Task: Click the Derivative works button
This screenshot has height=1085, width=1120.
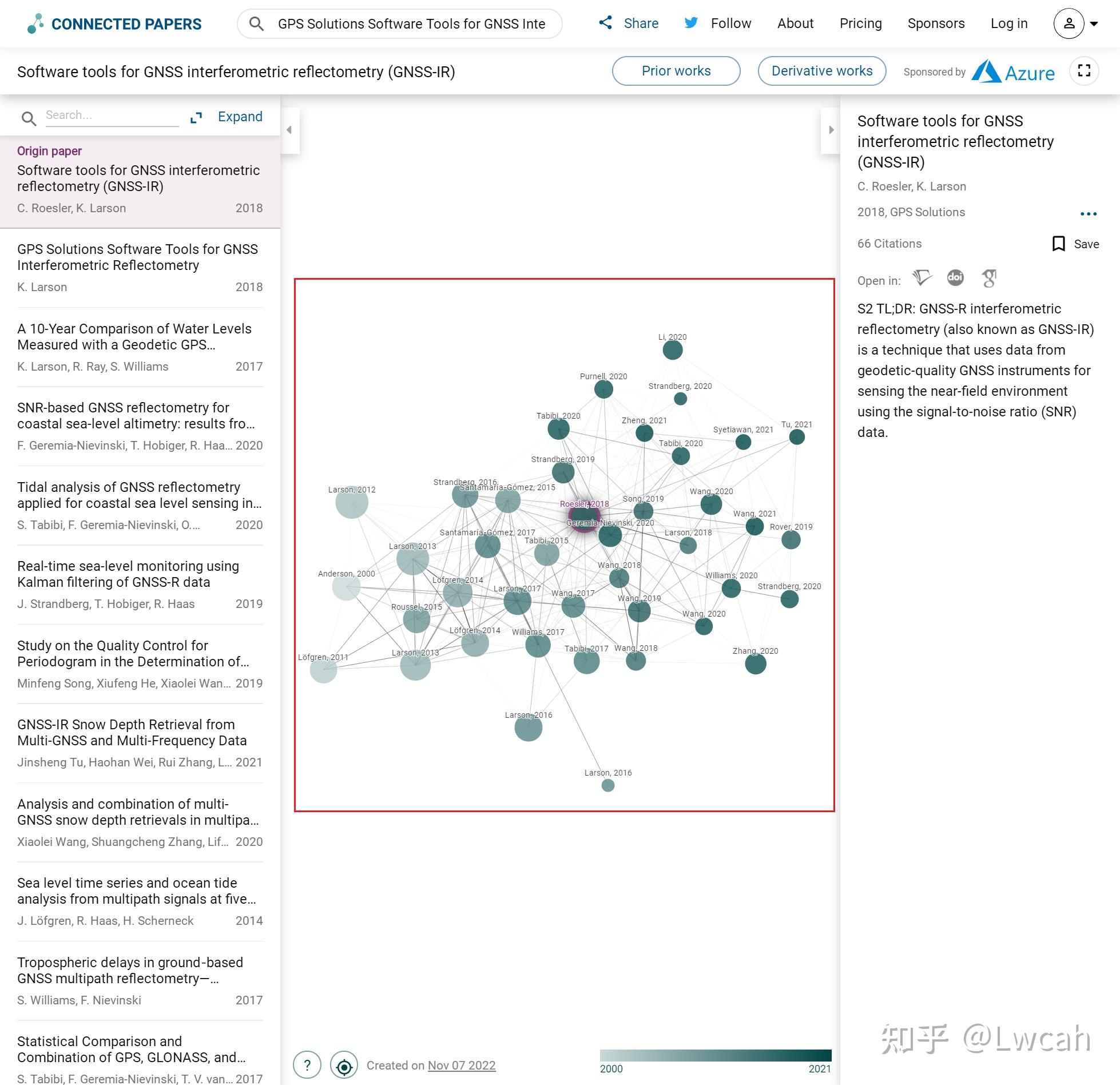Action: click(x=821, y=71)
